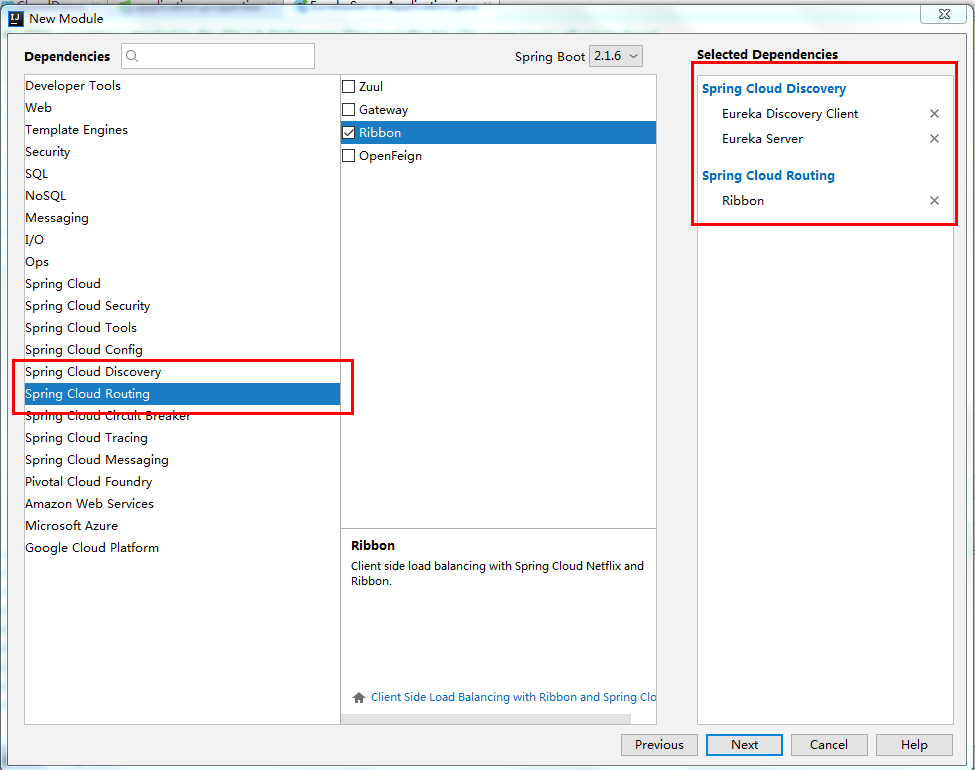This screenshot has width=975, height=770.
Task: Click the Spring Cloud Routing heading in Selected Dependencies
Action: (x=768, y=176)
